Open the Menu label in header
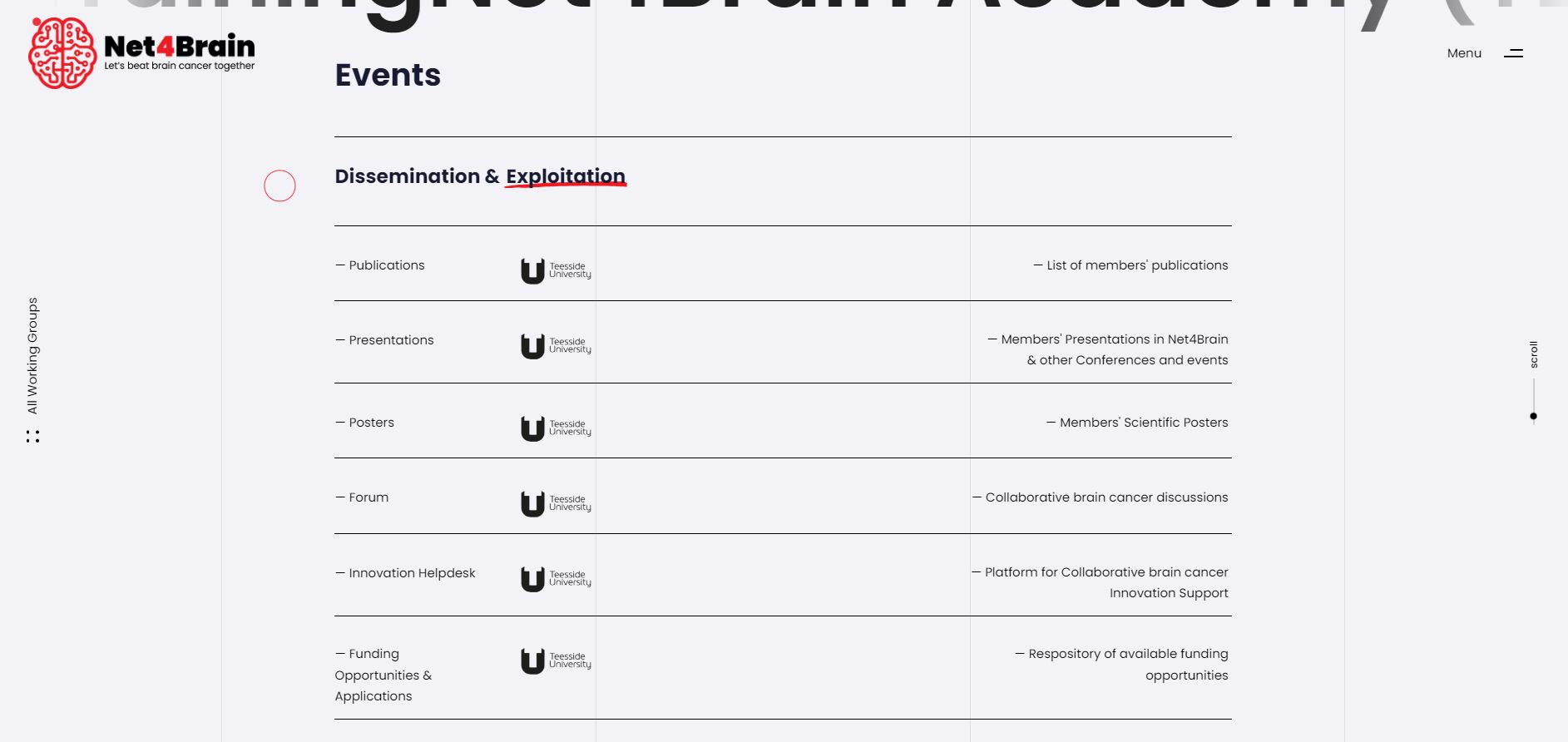This screenshot has width=1568, height=742. pyautogui.click(x=1464, y=53)
